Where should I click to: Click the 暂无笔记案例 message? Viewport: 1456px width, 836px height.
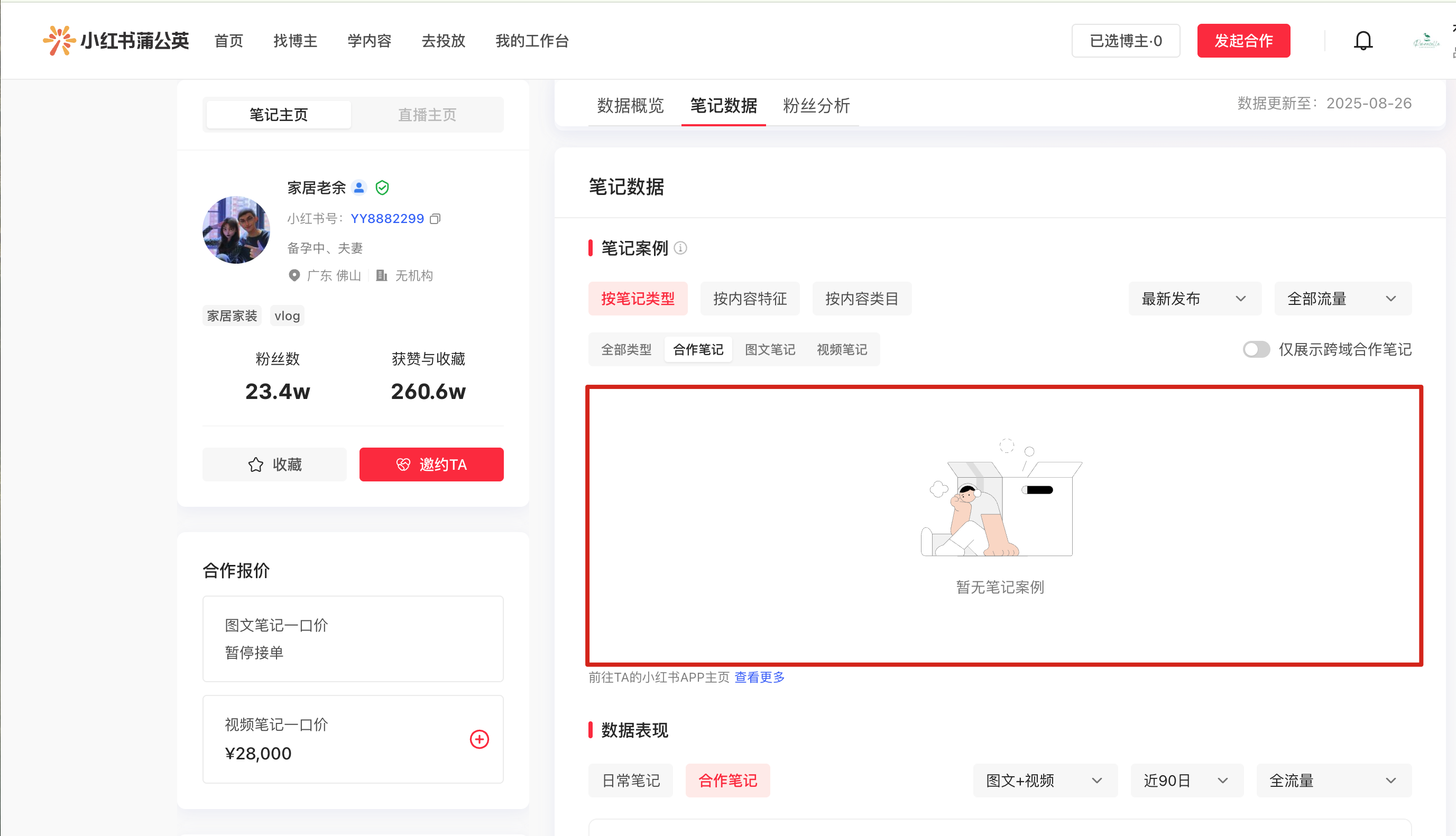point(1000,588)
